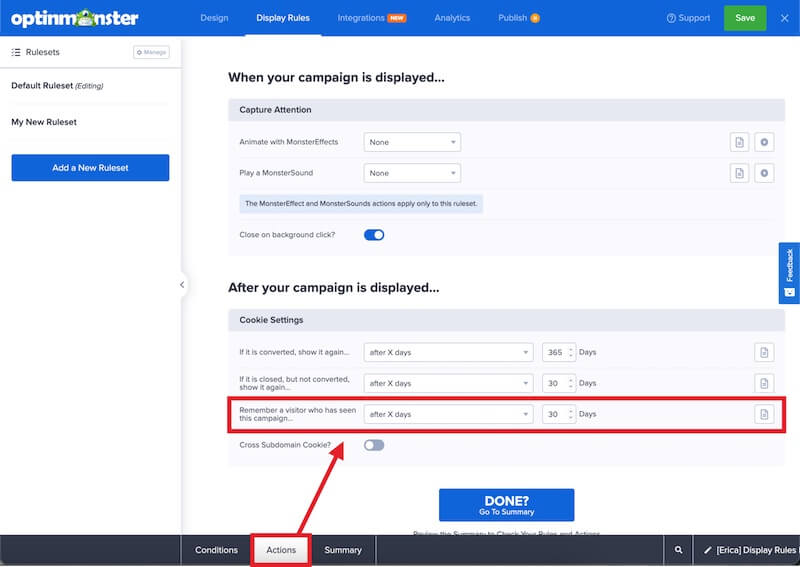Open the document icon for the converted cookie row
Screen dimensions: 800x567
764,352
